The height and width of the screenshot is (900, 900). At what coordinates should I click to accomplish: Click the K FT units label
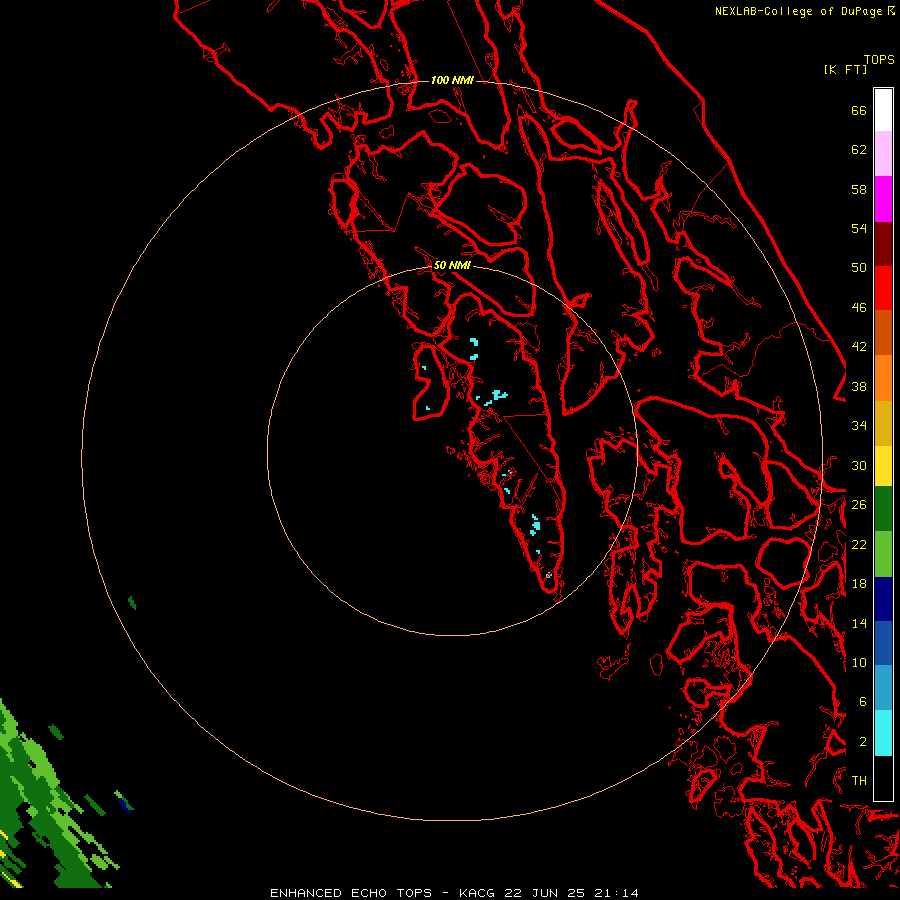(x=845, y=70)
